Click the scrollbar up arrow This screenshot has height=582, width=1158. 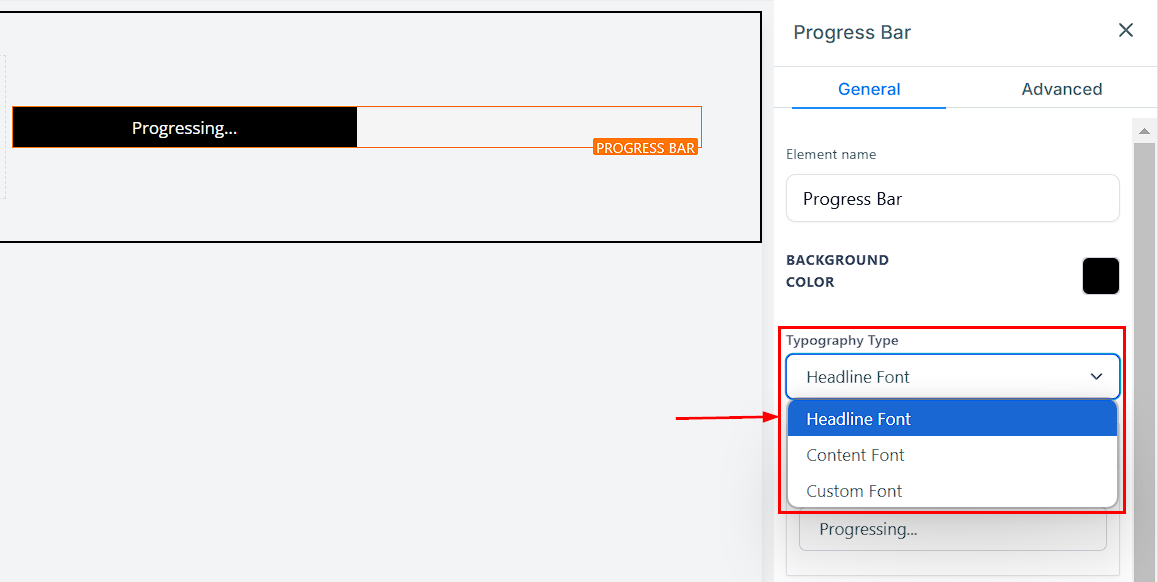[x=1143, y=129]
